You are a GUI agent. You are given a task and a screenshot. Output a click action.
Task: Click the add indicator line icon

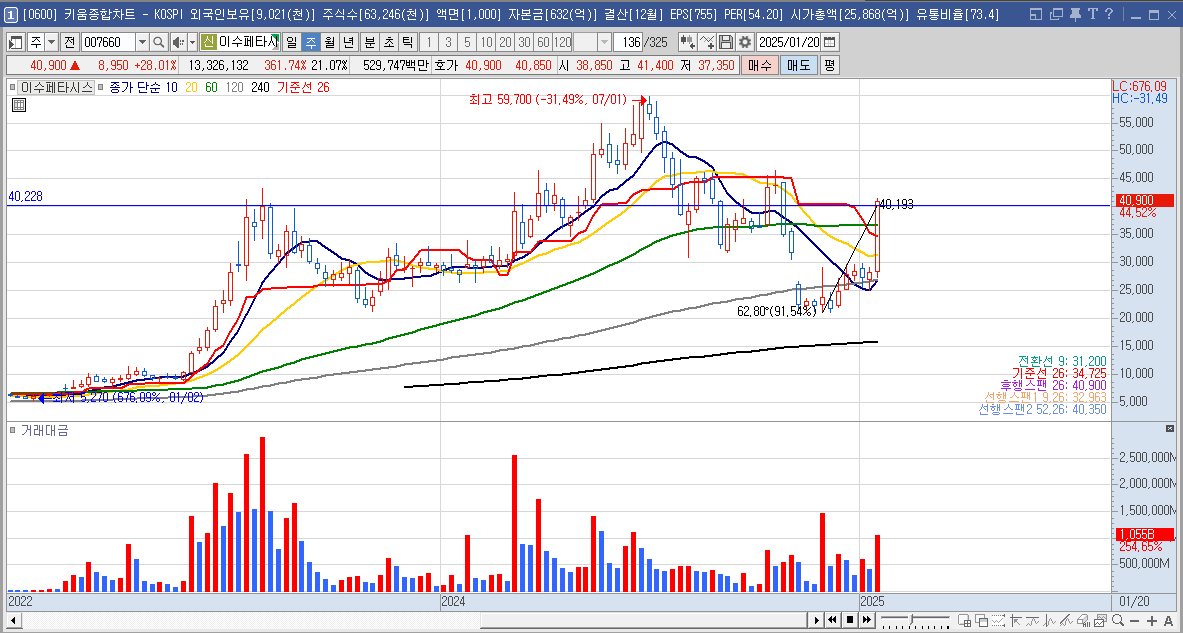click(707, 42)
